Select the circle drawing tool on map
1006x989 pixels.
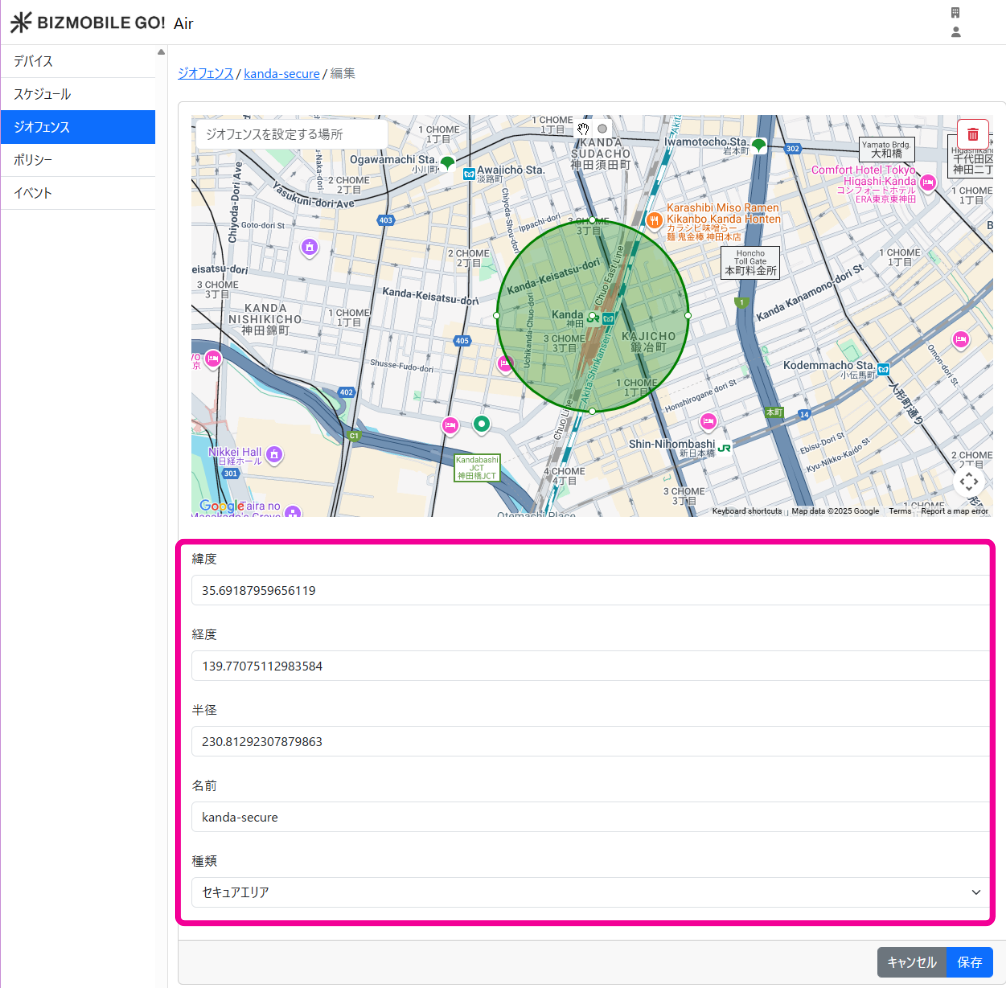click(602, 128)
